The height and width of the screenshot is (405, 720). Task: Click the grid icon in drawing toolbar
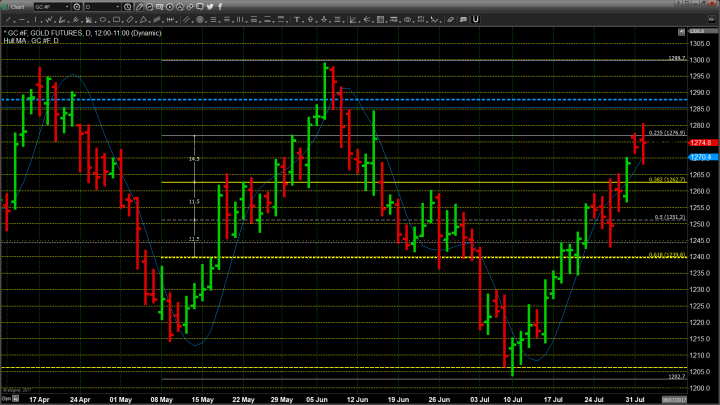(x=380, y=19)
